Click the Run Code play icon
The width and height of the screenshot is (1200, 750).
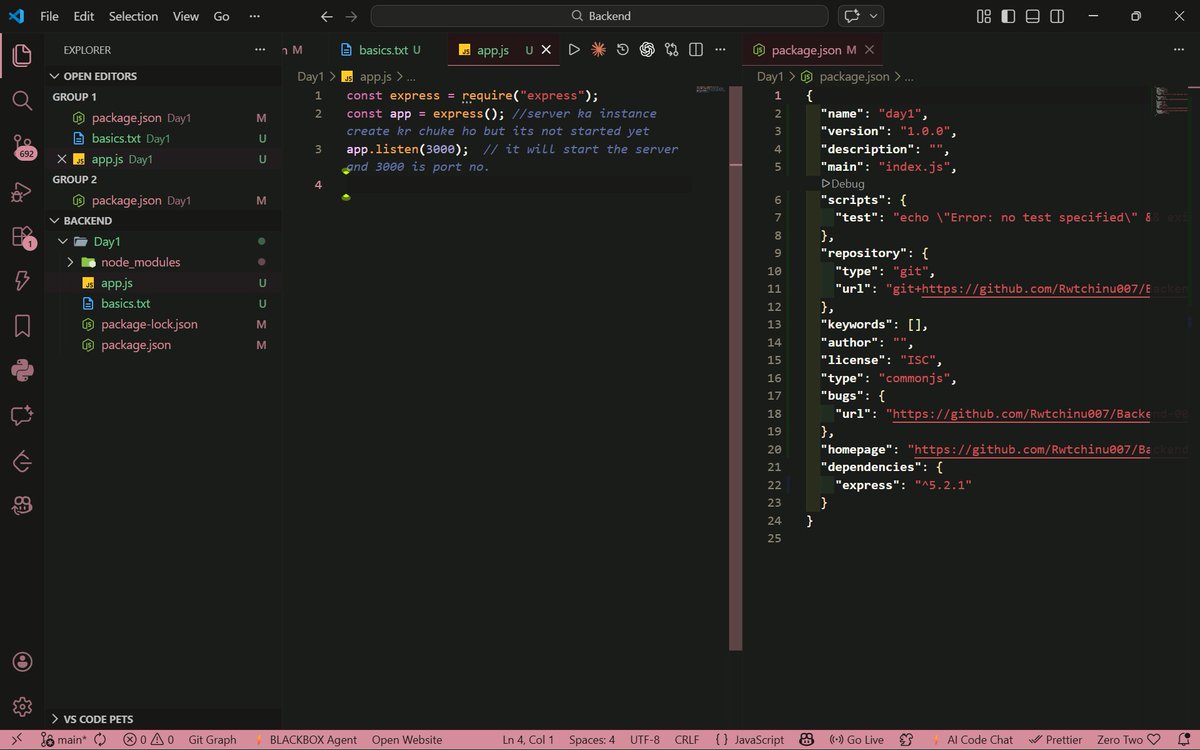[574, 49]
